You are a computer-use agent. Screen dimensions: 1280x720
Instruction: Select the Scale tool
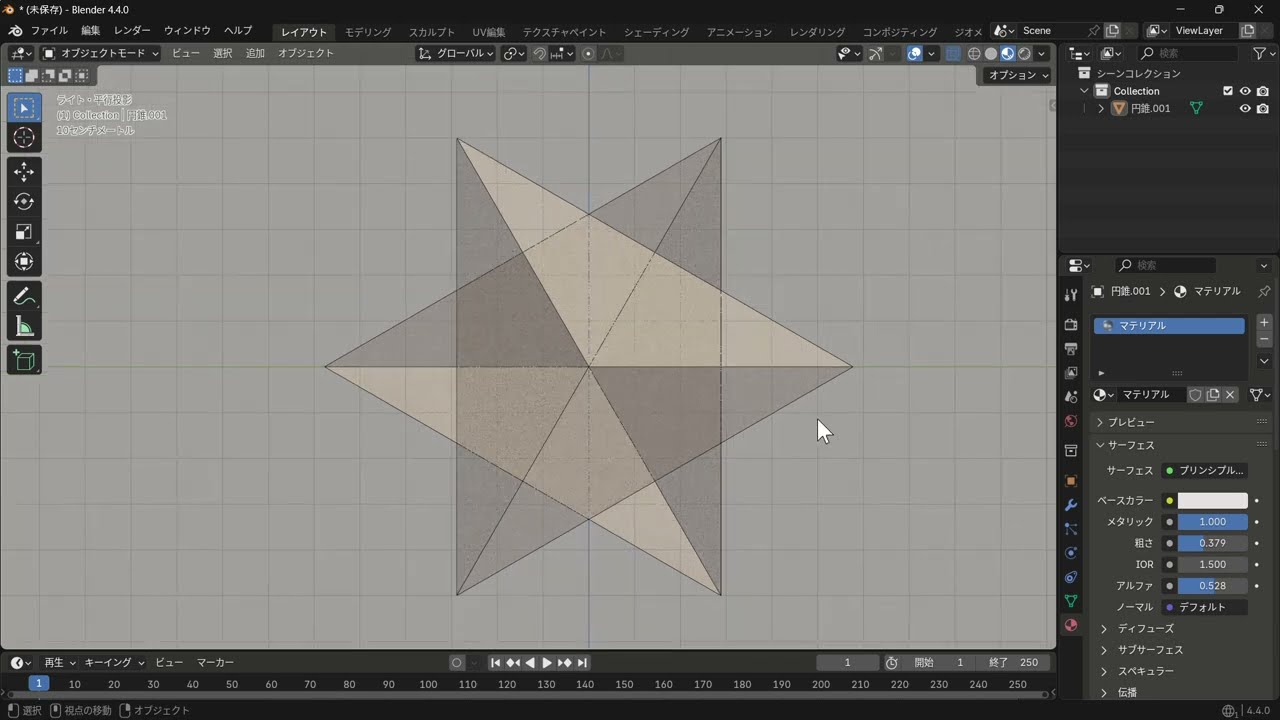coord(24,232)
